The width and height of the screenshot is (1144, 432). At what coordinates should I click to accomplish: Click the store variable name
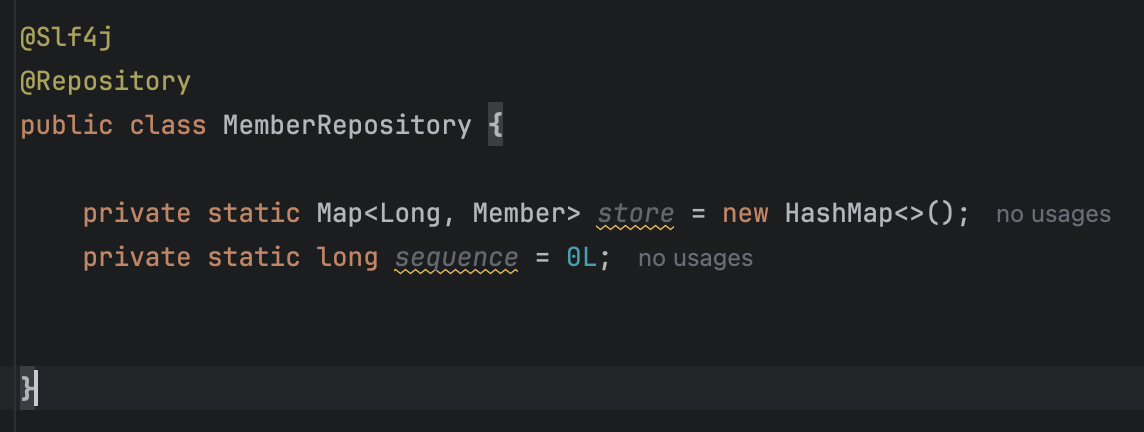(636, 213)
